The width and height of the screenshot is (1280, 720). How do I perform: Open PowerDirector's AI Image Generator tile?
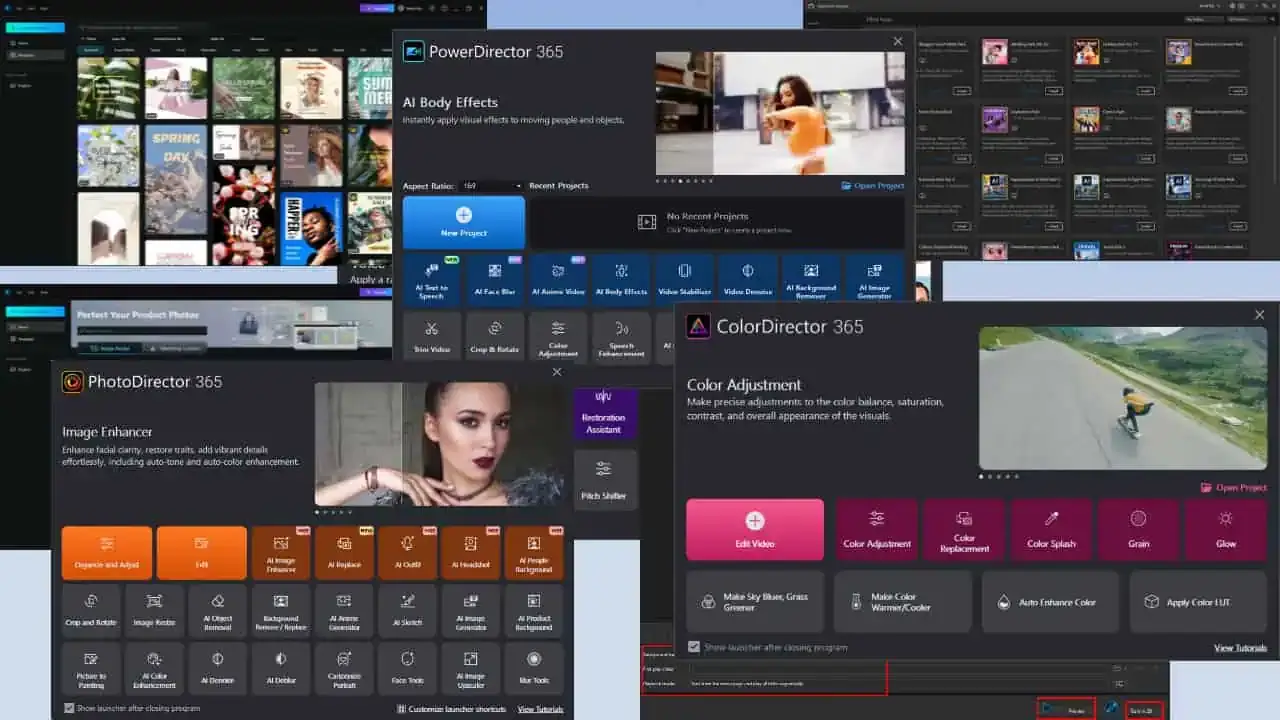pos(875,279)
